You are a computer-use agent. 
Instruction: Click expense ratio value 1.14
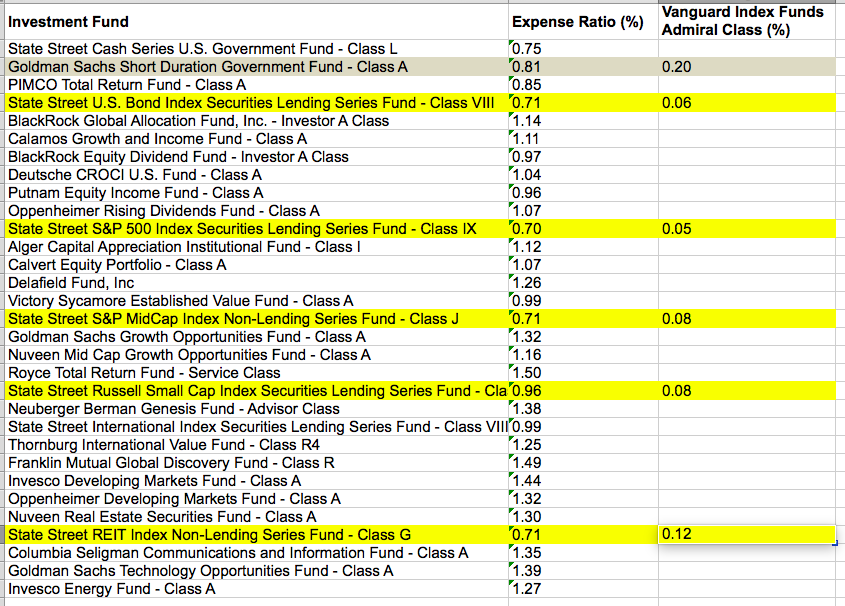583,121
